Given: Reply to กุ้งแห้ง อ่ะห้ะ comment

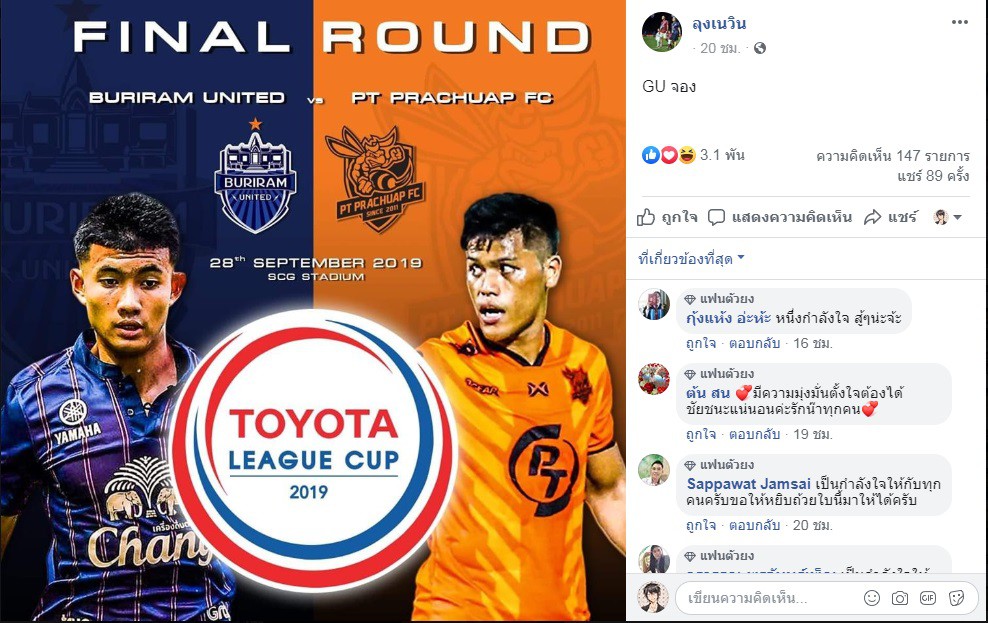Looking at the screenshot, I should 754,343.
